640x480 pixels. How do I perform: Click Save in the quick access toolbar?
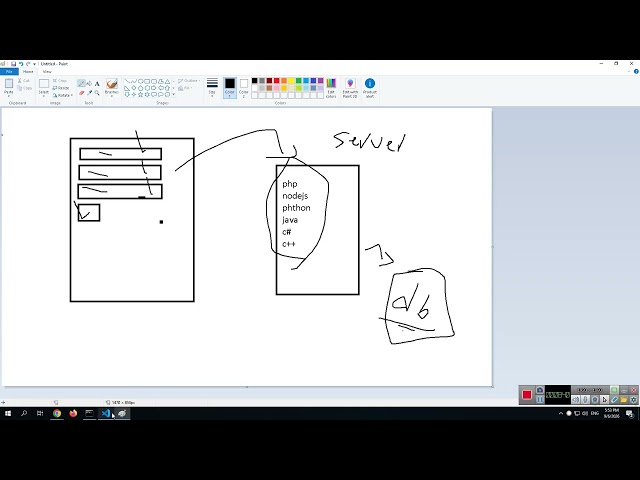[x=13, y=64]
